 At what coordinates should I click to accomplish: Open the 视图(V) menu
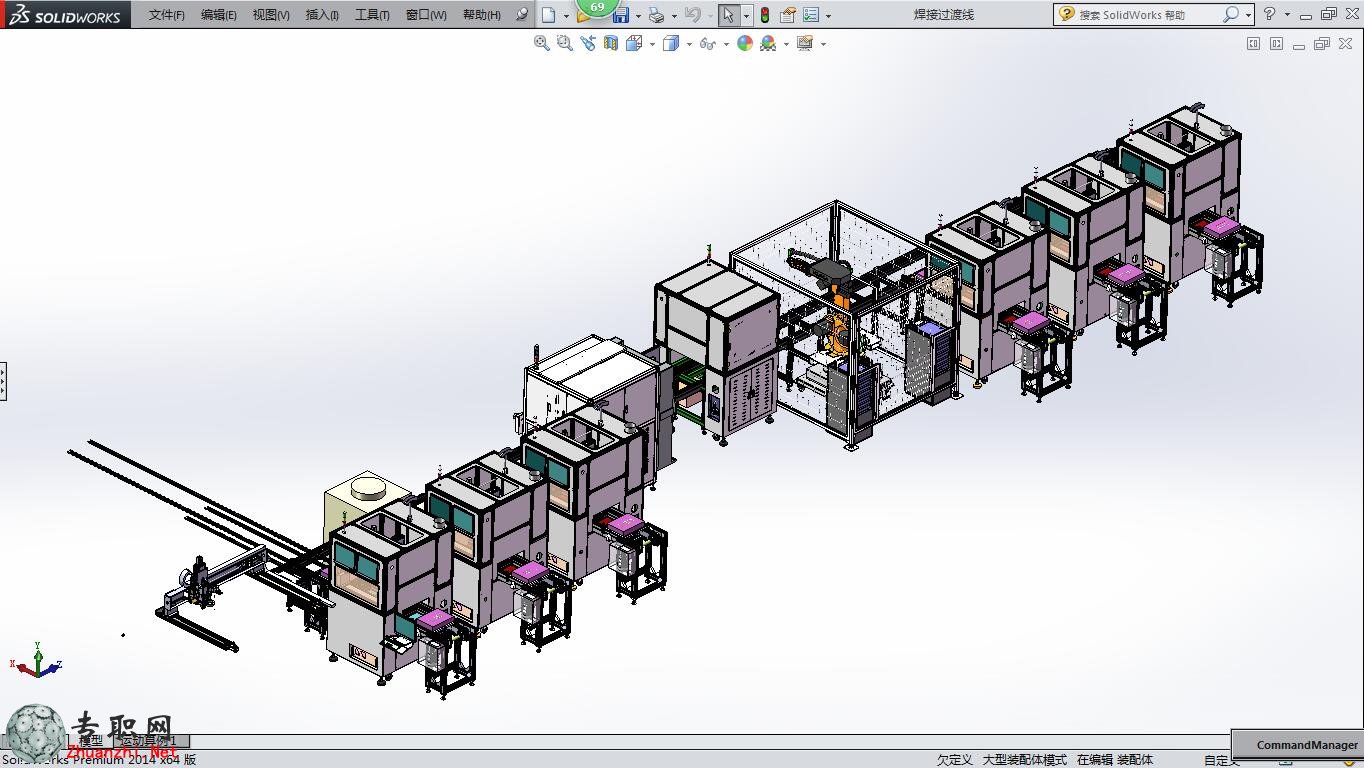(271, 15)
